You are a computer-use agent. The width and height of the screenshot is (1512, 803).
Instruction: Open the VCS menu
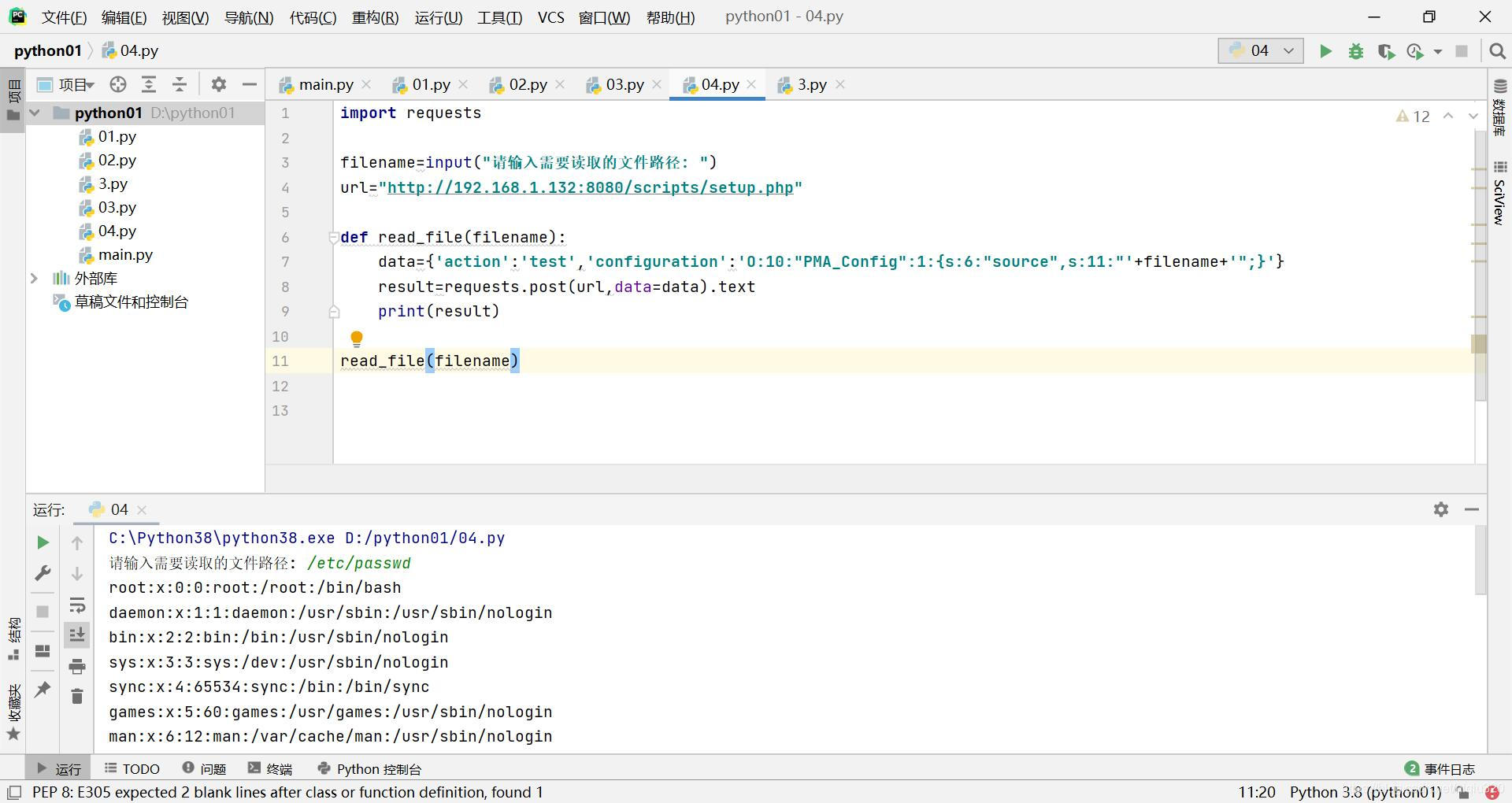click(550, 17)
